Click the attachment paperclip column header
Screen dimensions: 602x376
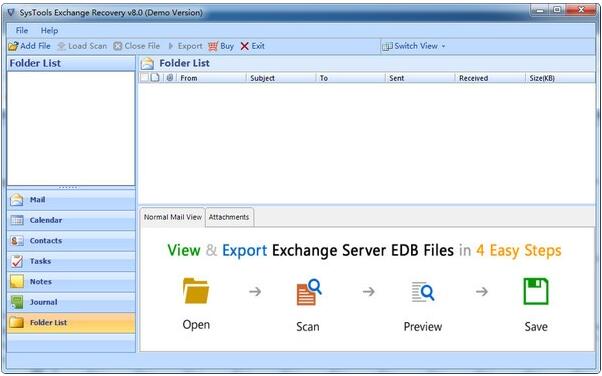tap(170, 78)
